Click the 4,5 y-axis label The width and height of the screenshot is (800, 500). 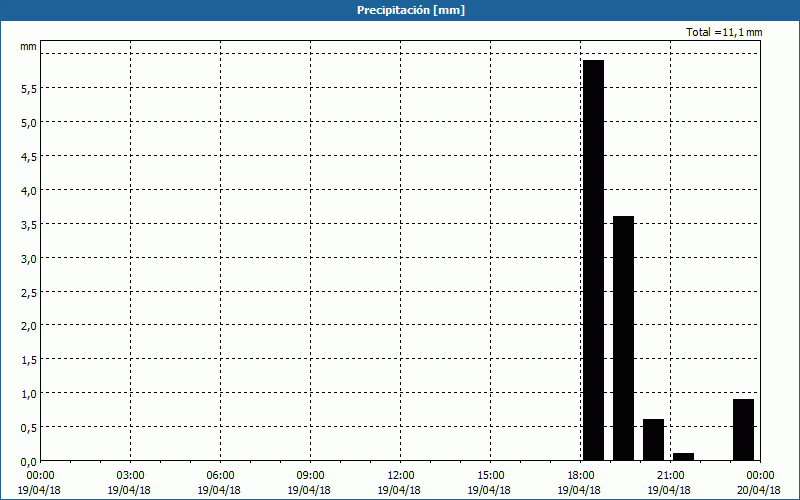click(29, 157)
